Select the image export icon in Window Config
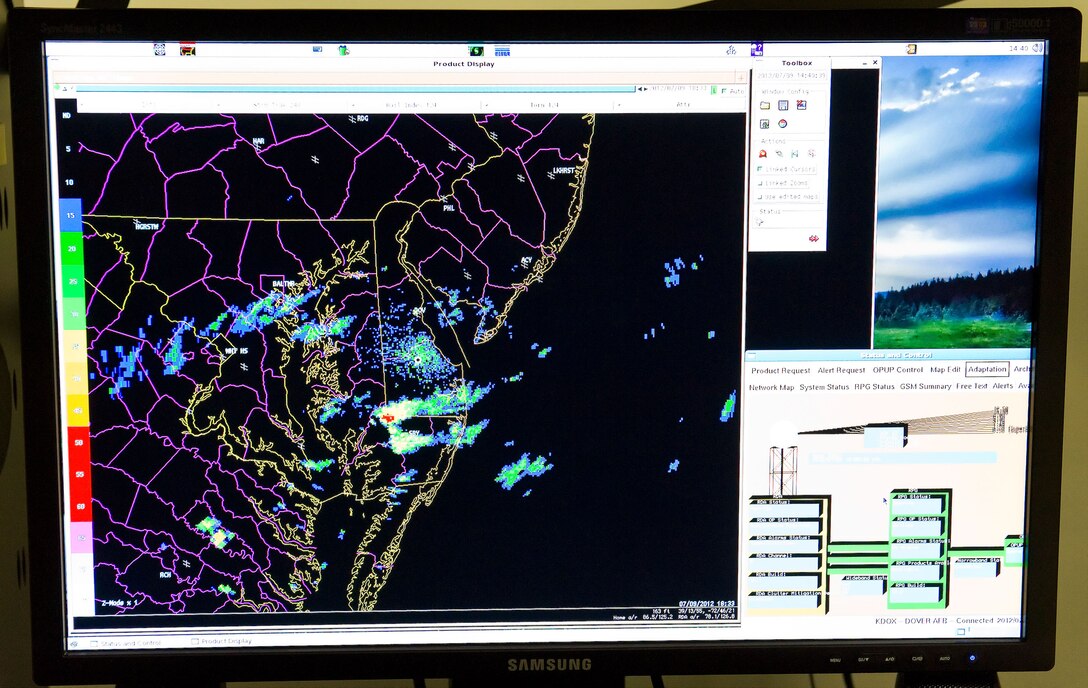1088x688 pixels. pyautogui.click(x=801, y=105)
